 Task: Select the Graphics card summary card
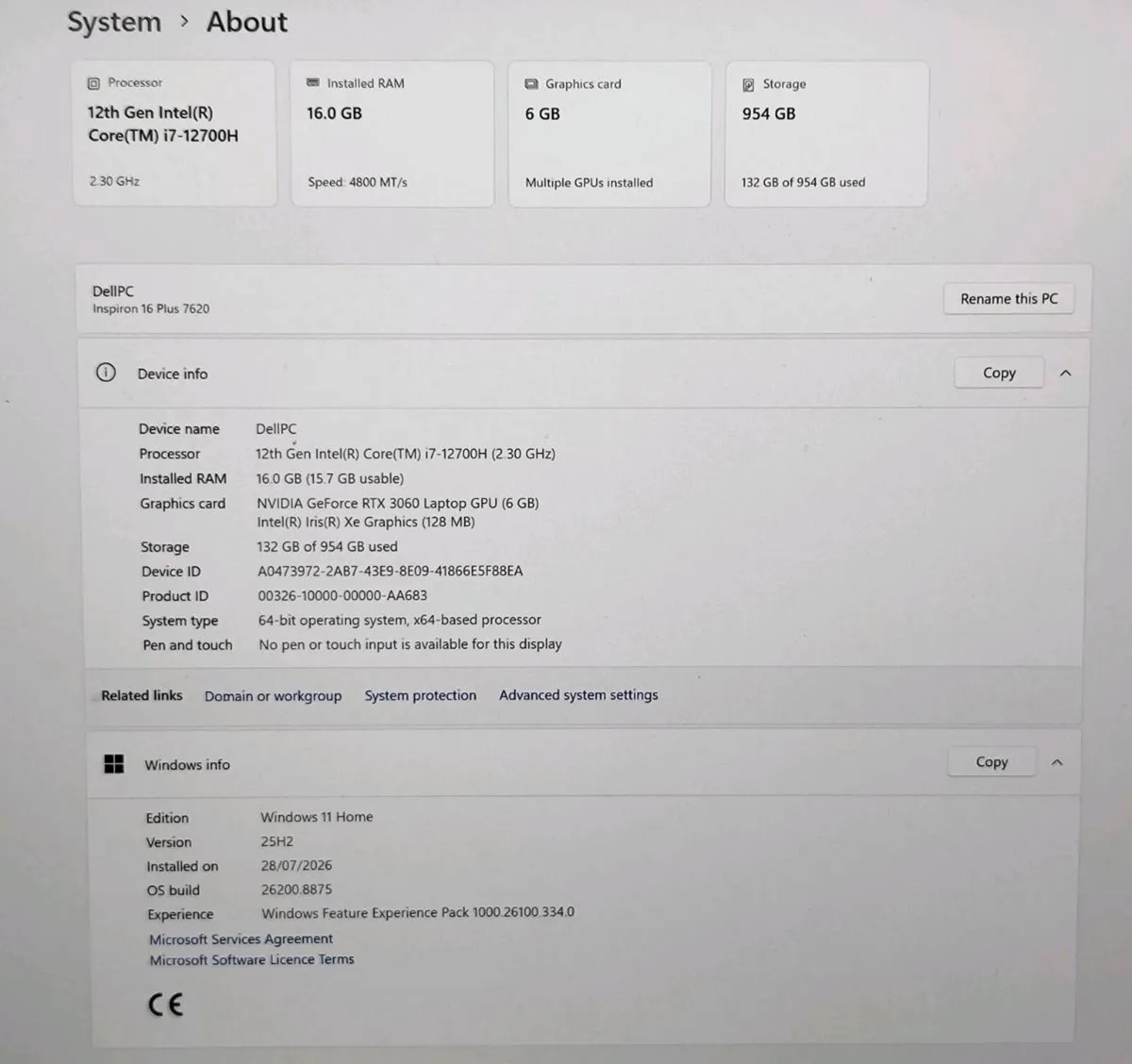609,134
